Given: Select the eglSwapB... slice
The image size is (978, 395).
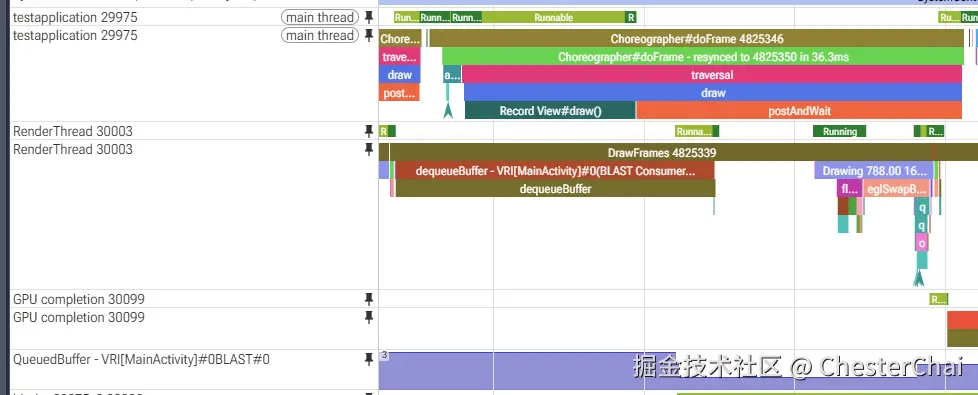Looking at the screenshot, I should pos(897,188).
